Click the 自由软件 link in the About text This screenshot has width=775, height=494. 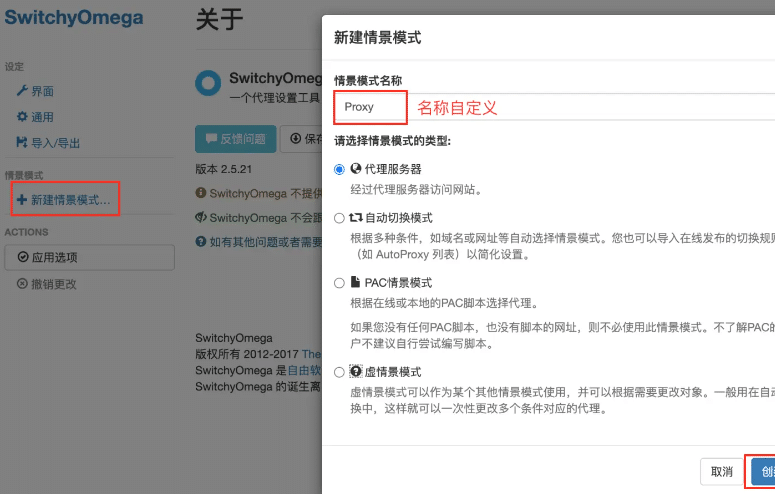[x=304, y=370]
